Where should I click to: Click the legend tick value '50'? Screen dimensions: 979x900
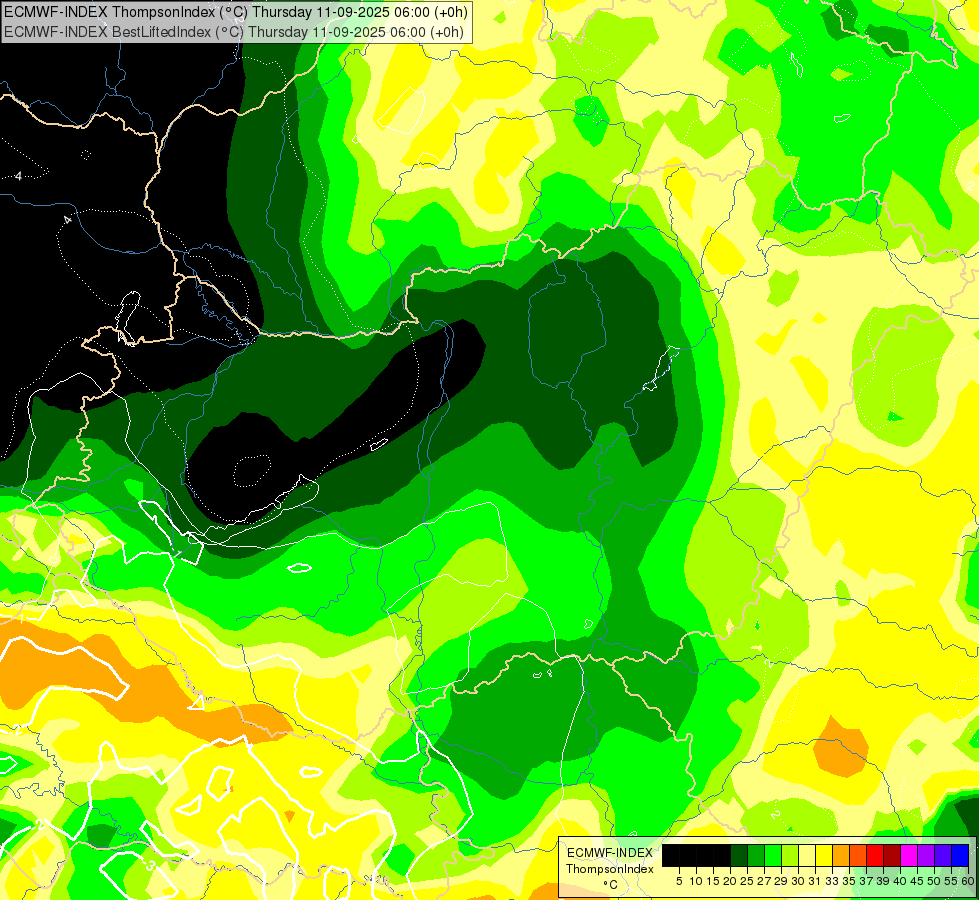(x=934, y=881)
